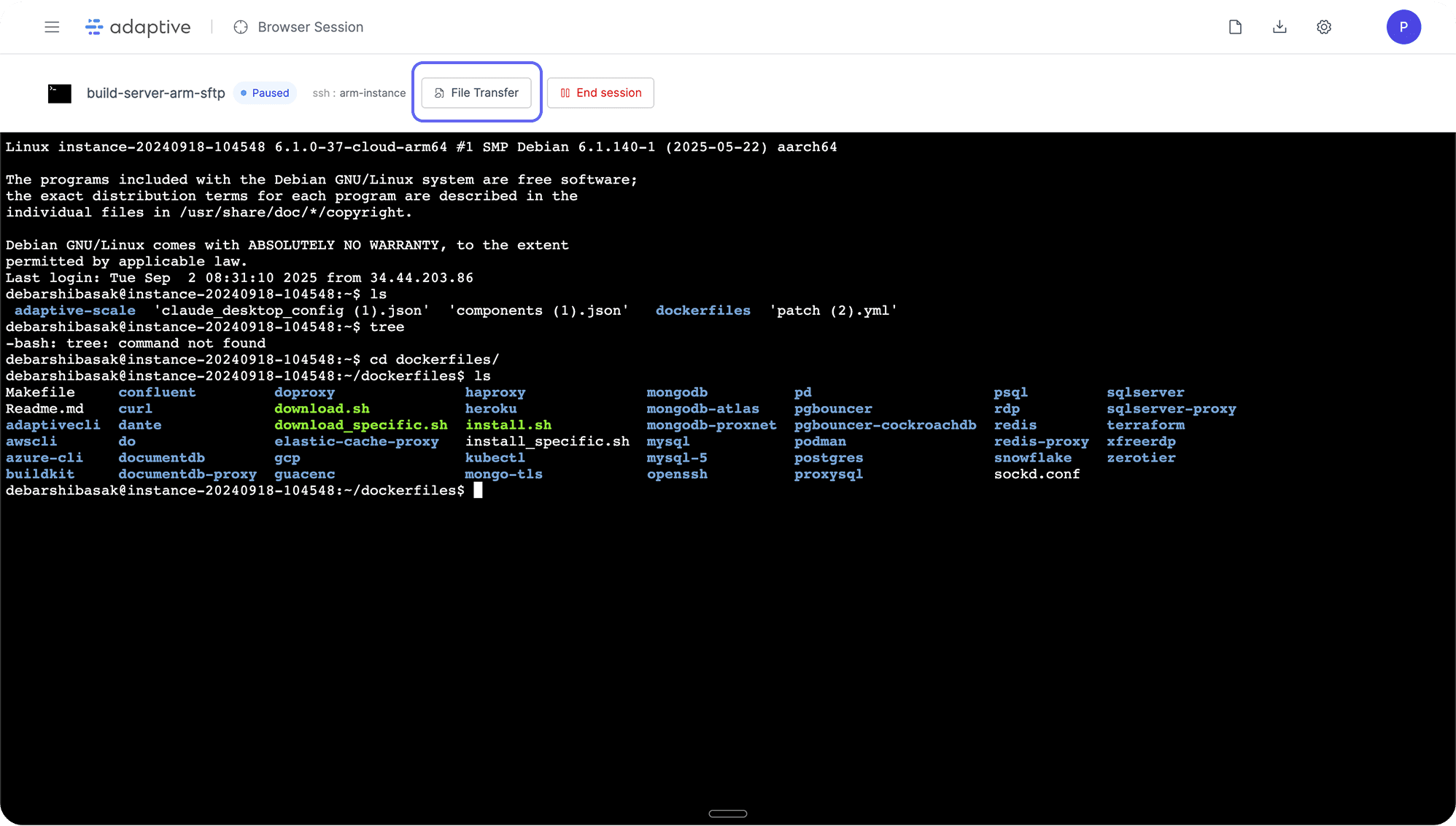This screenshot has width=1456, height=826.
Task: Click the Browser Session label
Action: coord(311,27)
